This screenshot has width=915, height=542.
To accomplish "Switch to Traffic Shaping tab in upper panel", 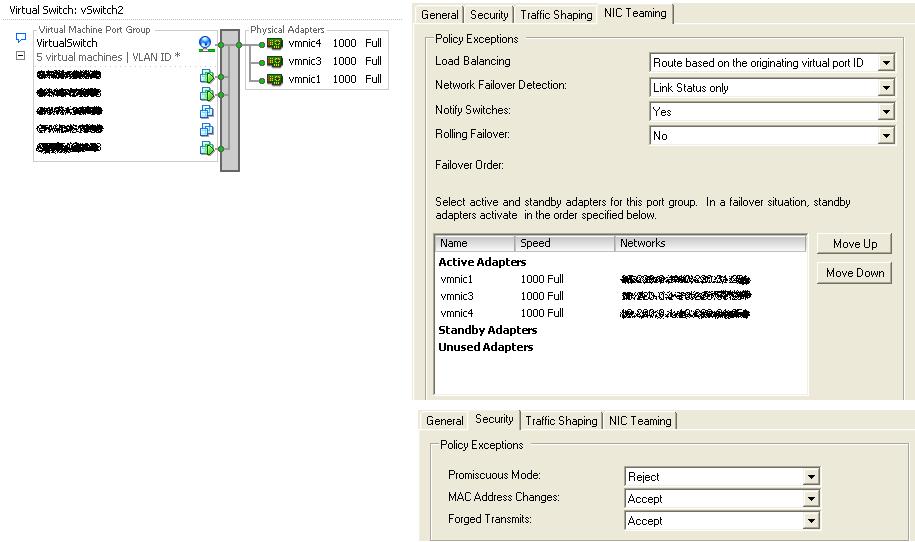I will point(556,15).
